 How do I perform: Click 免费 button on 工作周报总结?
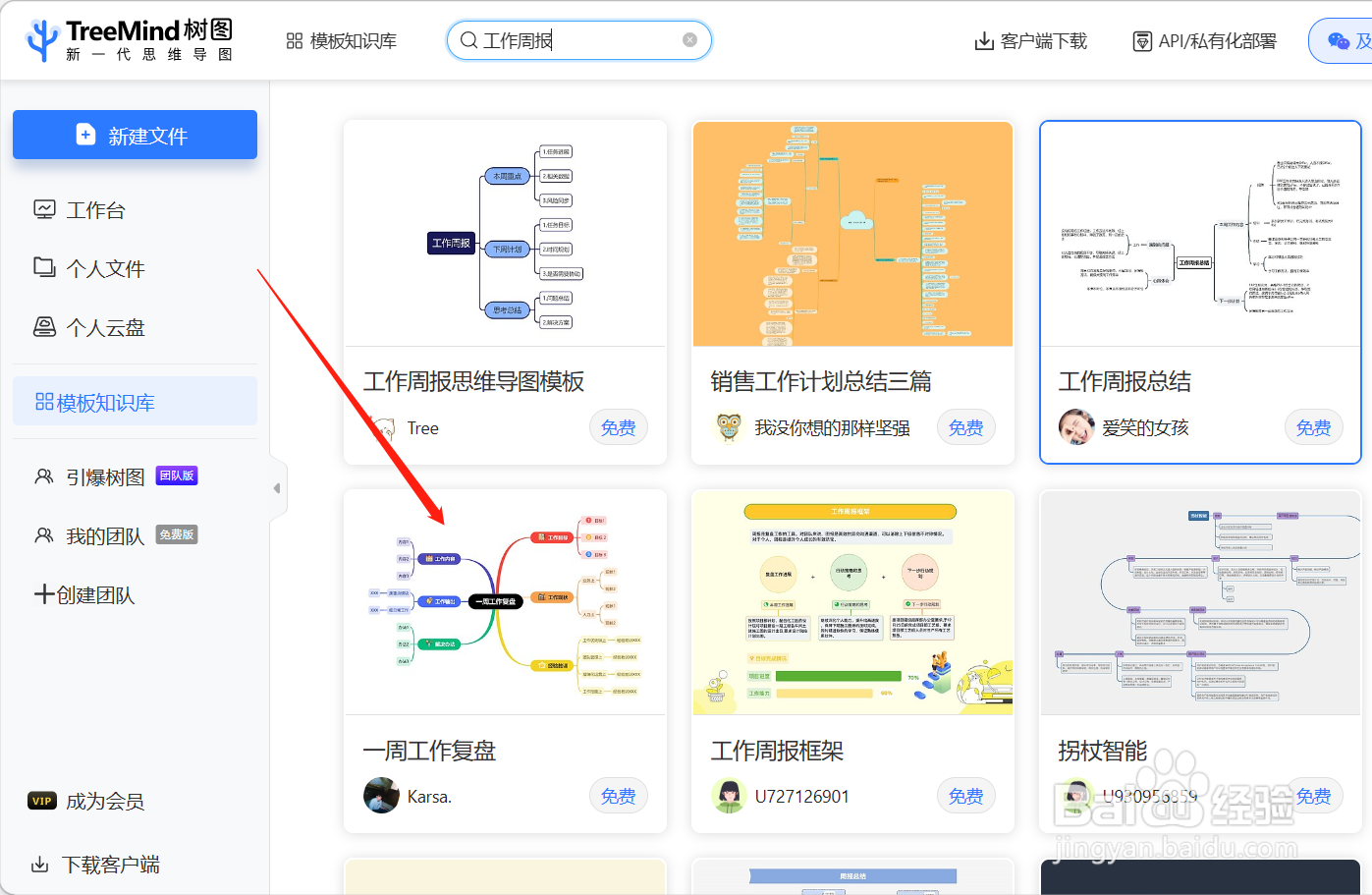pos(1314,427)
